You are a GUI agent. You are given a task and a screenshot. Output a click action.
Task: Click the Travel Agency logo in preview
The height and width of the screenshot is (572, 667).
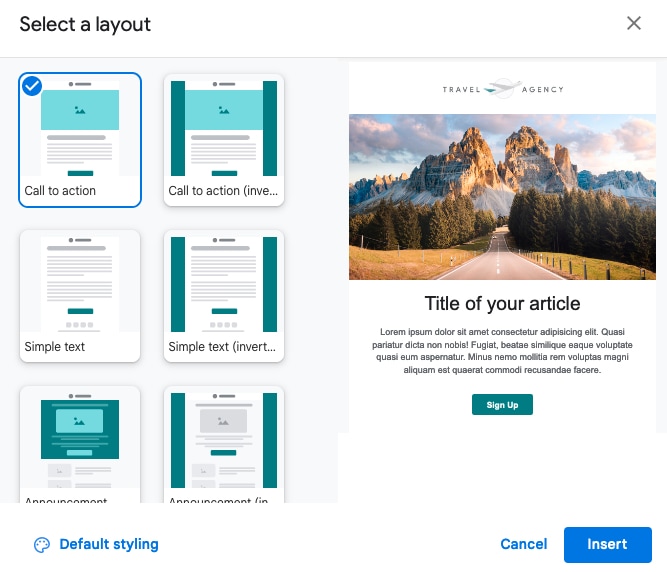click(503, 89)
